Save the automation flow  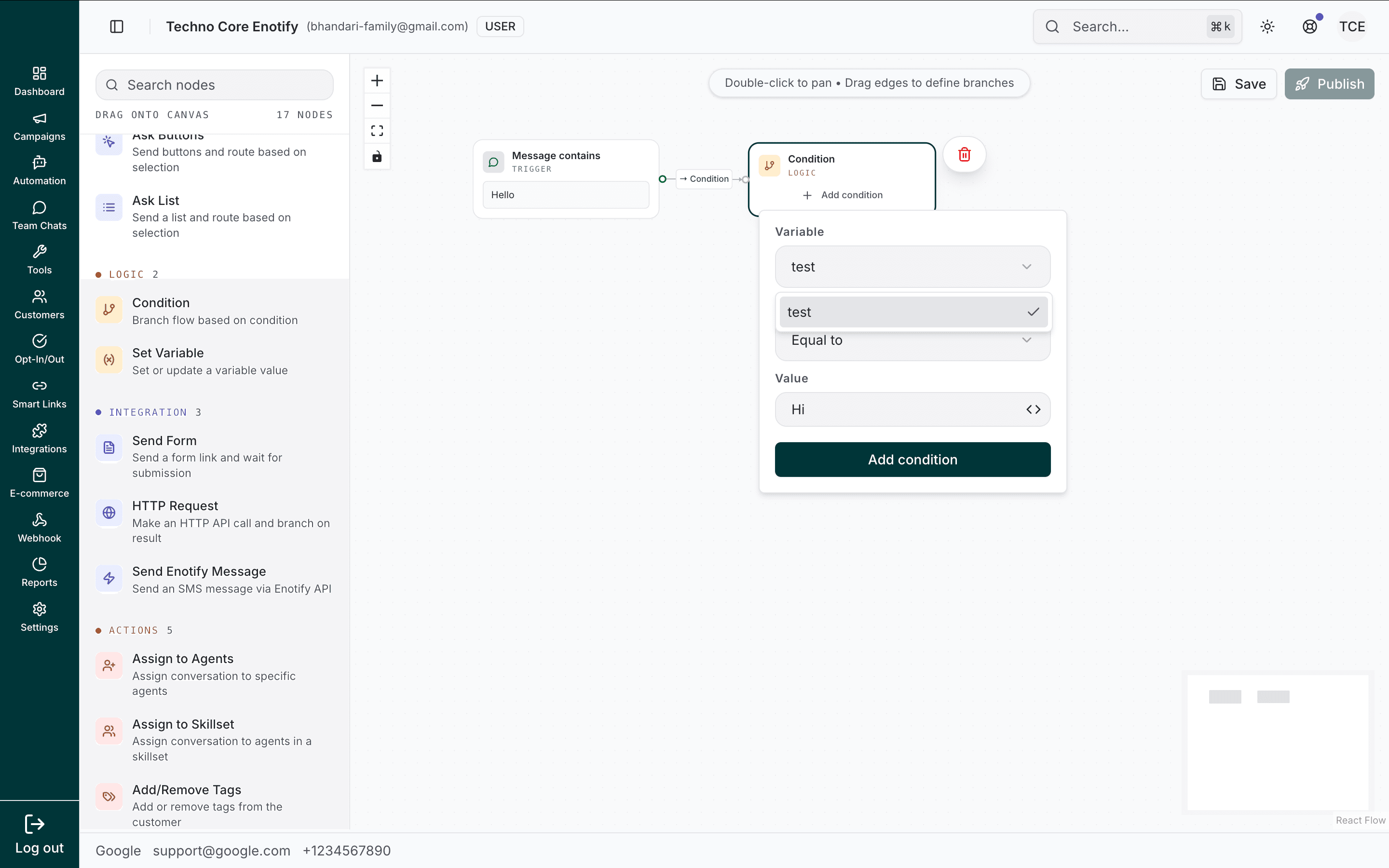1239,84
